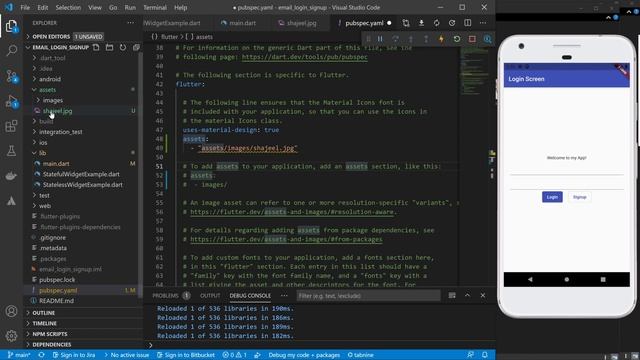Open Explorer views and more actions

(x=131, y=23)
